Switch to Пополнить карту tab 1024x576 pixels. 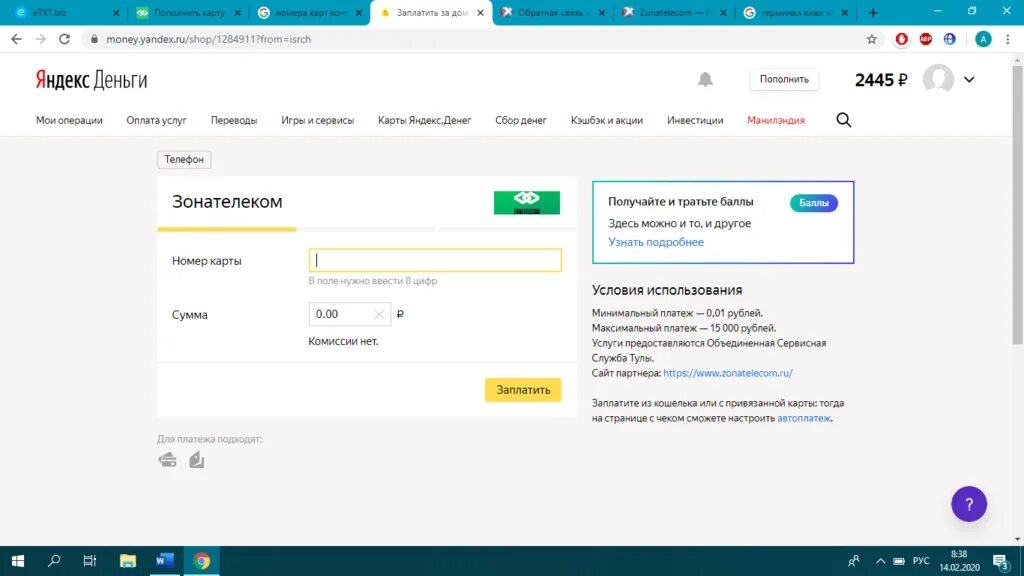[x=187, y=12]
